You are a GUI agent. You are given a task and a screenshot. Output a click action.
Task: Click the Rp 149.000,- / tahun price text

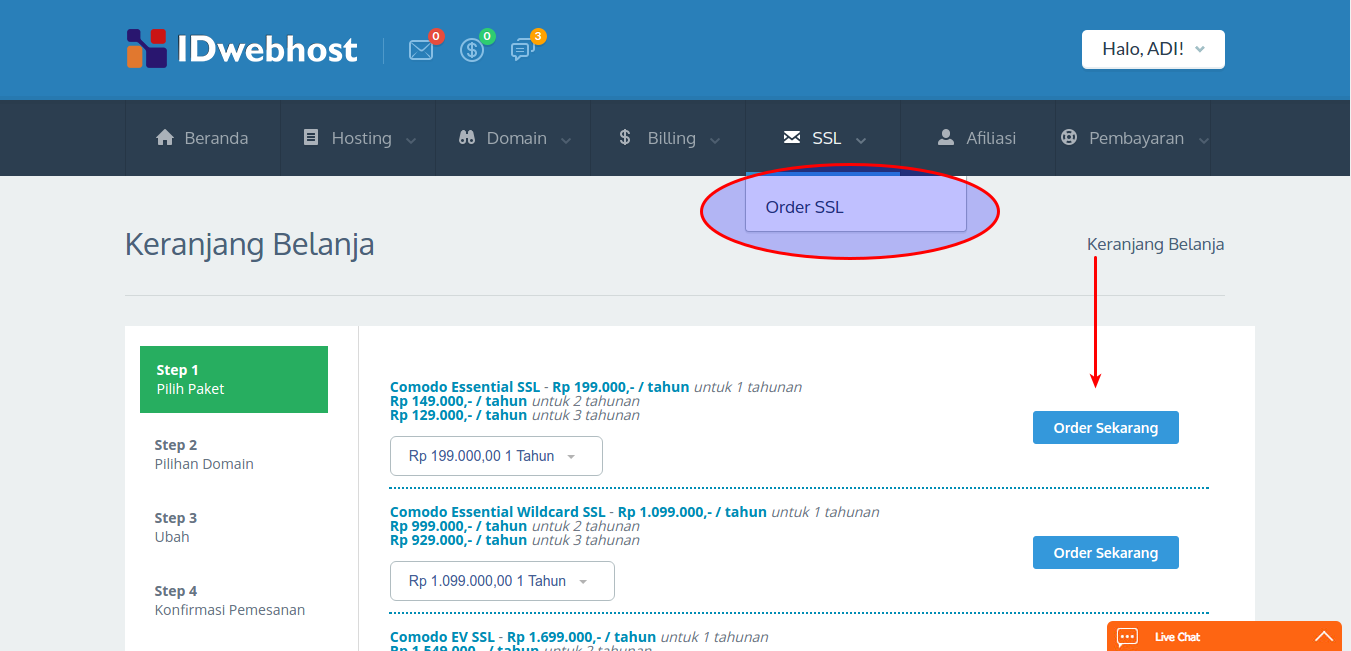coord(458,401)
